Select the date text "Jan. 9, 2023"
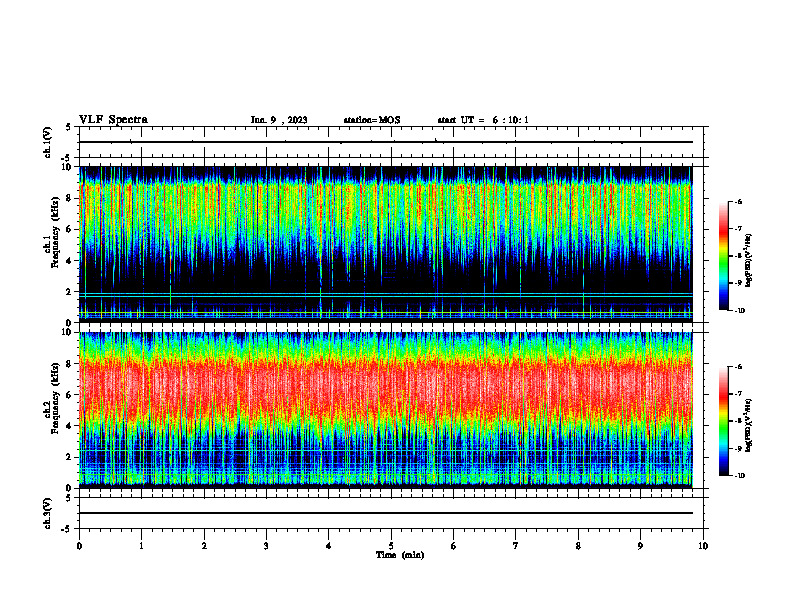The image size is (792, 612). 279,120
